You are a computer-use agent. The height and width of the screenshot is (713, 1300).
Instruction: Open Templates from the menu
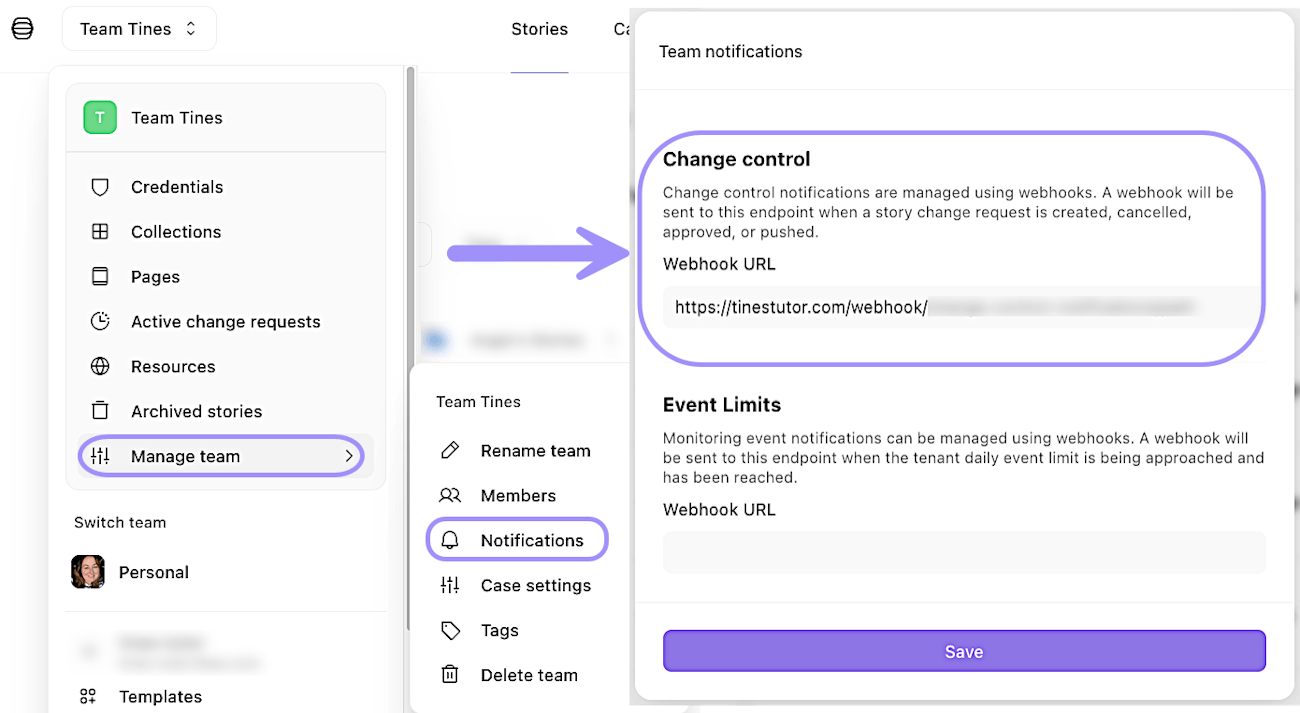pyautogui.click(x=160, y=697)
